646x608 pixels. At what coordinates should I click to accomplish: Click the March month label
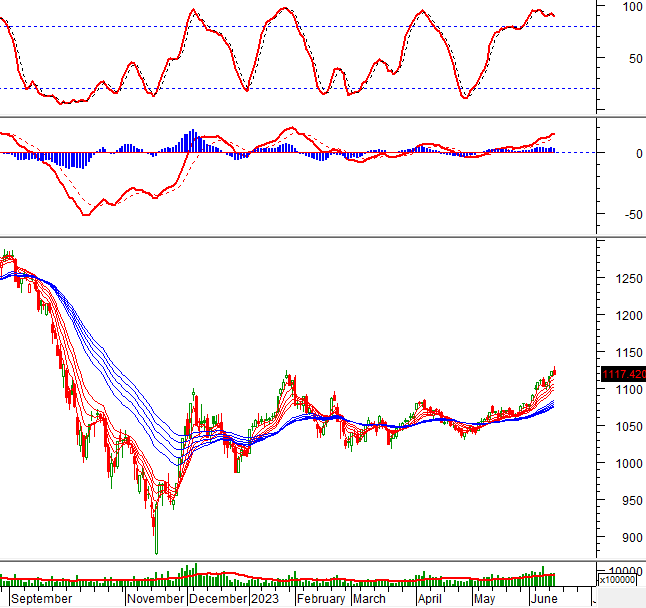(x=369, y=598)
